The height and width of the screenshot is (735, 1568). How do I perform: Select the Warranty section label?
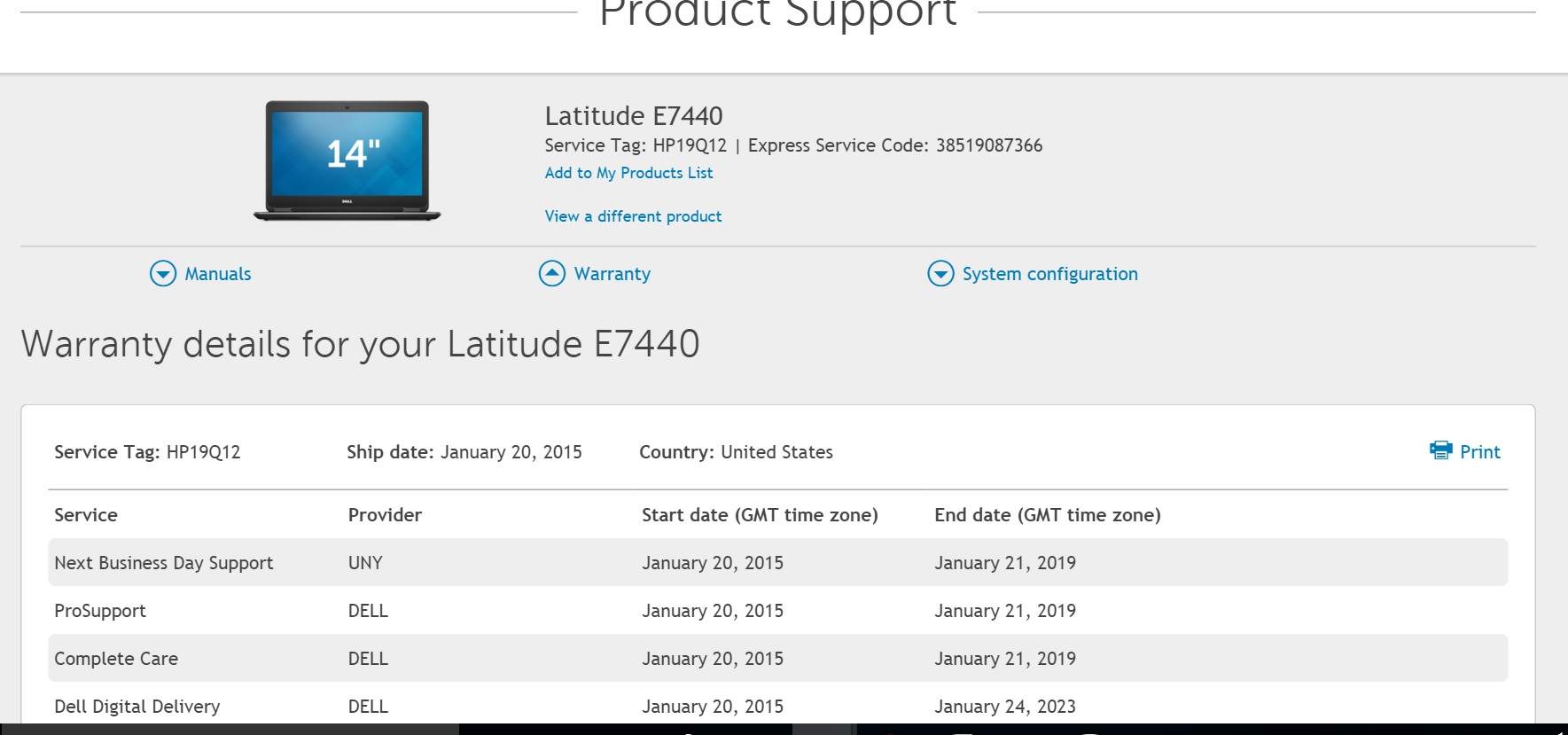coord(612,274)
